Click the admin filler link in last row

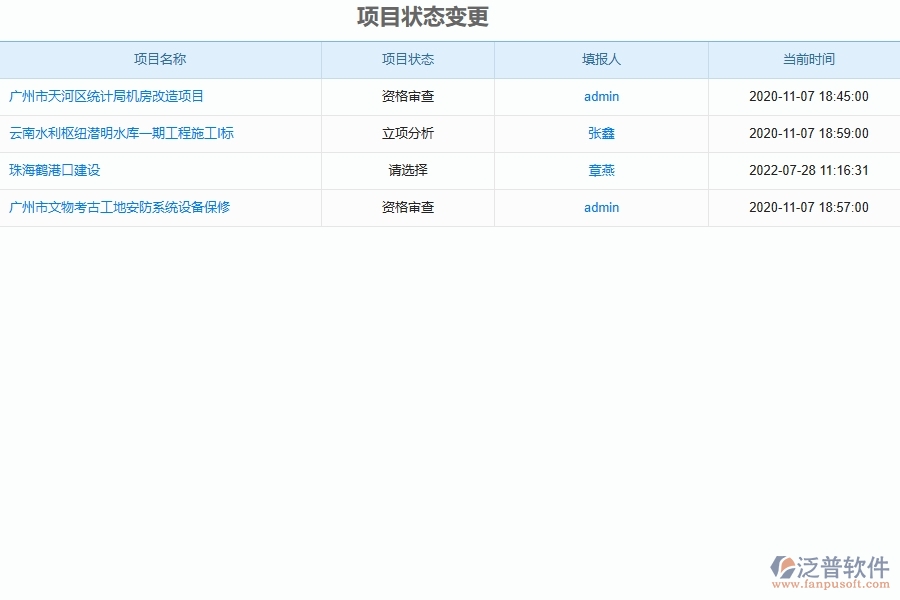(600, 207)
